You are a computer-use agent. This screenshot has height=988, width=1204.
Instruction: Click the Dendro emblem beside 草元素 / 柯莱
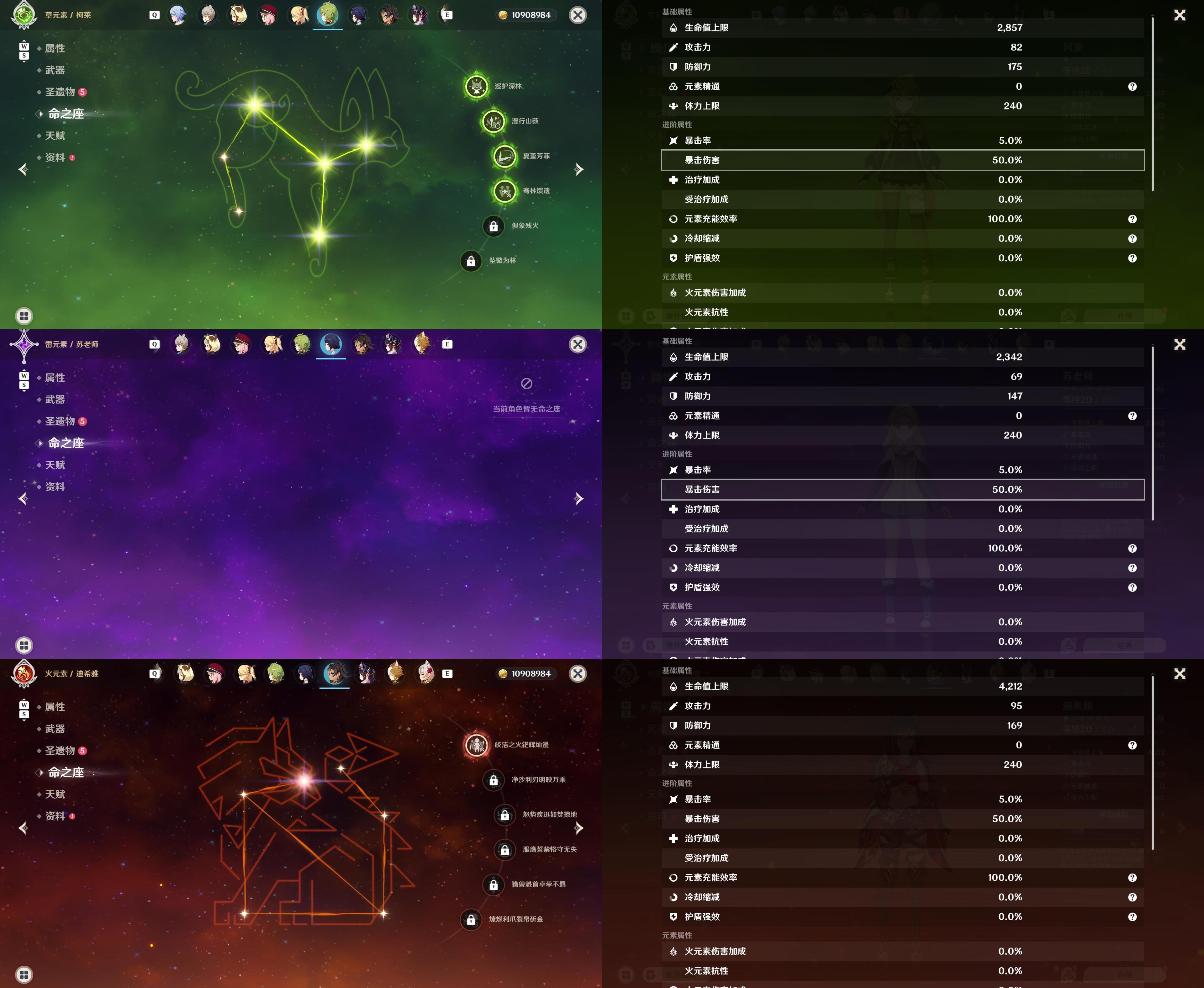tap(24, 15)
